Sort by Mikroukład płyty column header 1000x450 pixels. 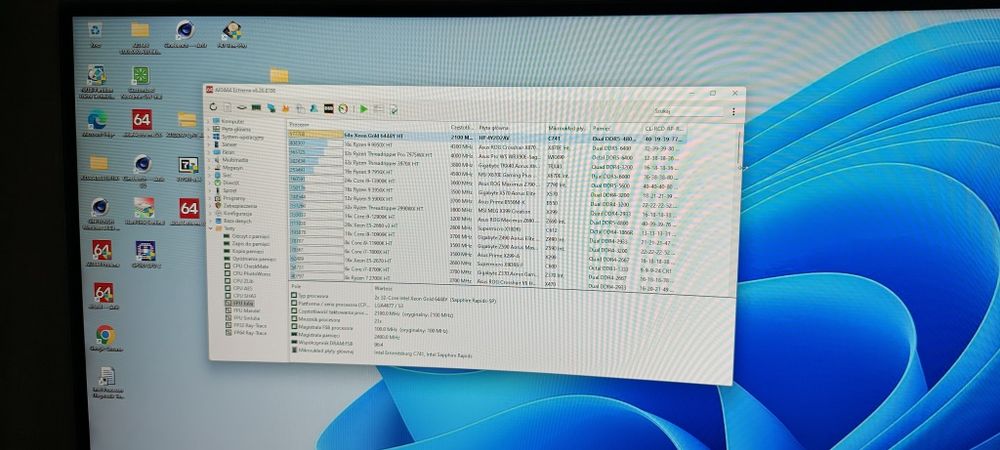[x=568, y=129]
